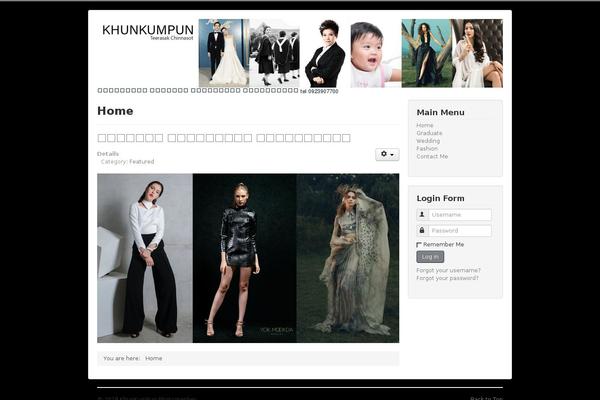The image size is (600, 400).
Task: Open Contact Me in the Main Menu
Action: pyautogui.click(x=432, y=157)
